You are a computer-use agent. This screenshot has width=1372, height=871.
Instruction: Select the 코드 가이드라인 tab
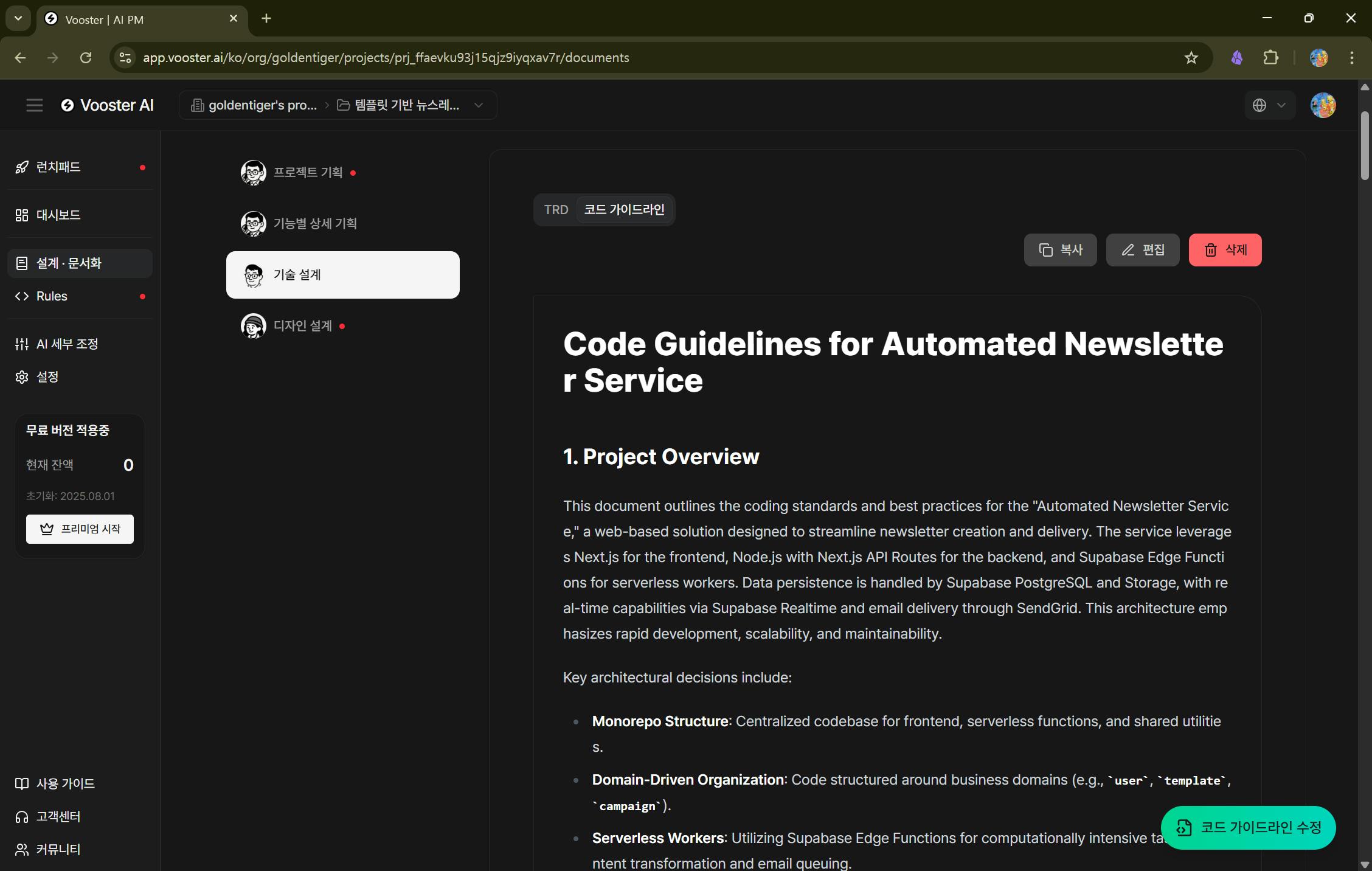(624, 210)
